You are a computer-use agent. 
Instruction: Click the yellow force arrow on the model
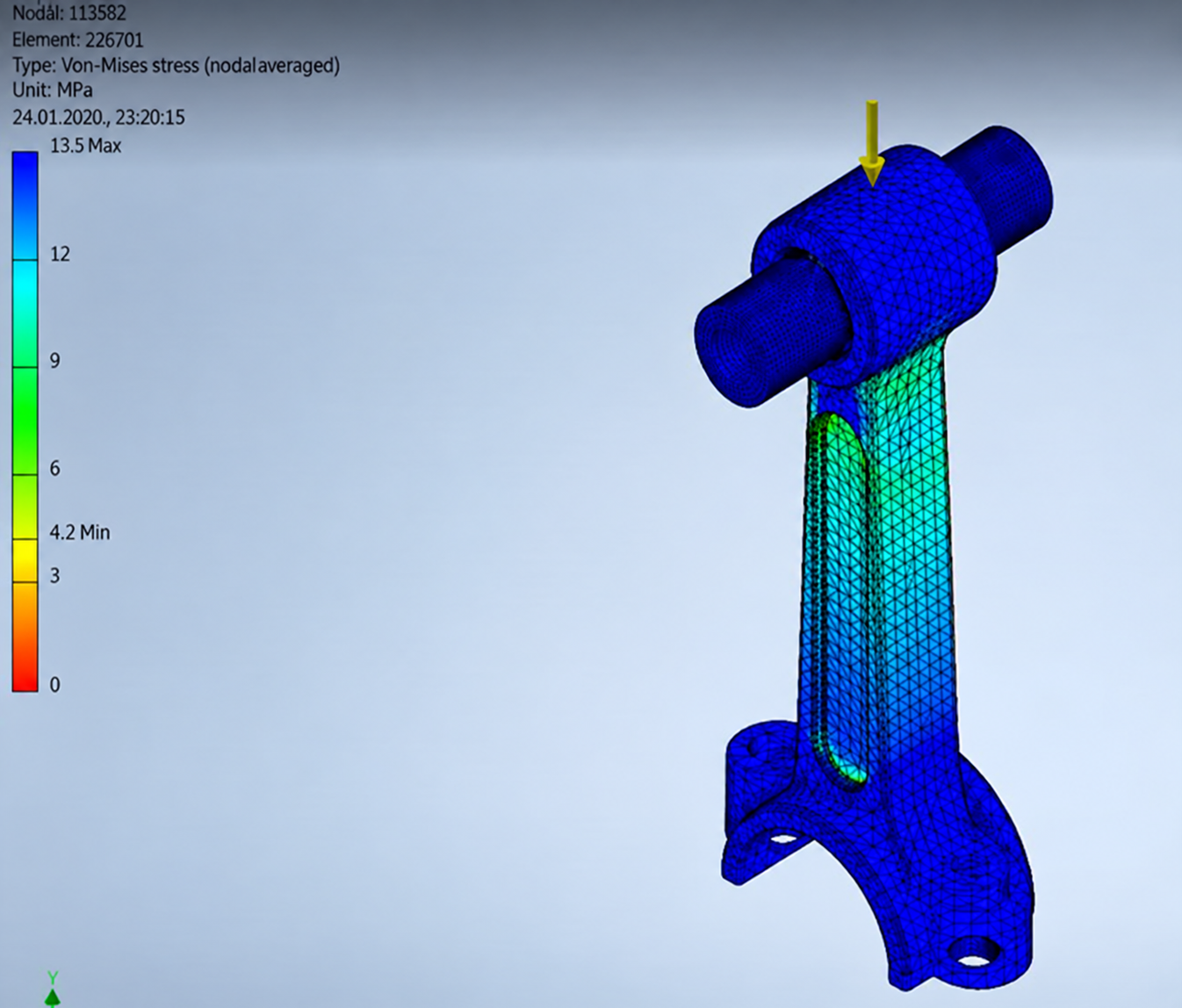point(871,143)
